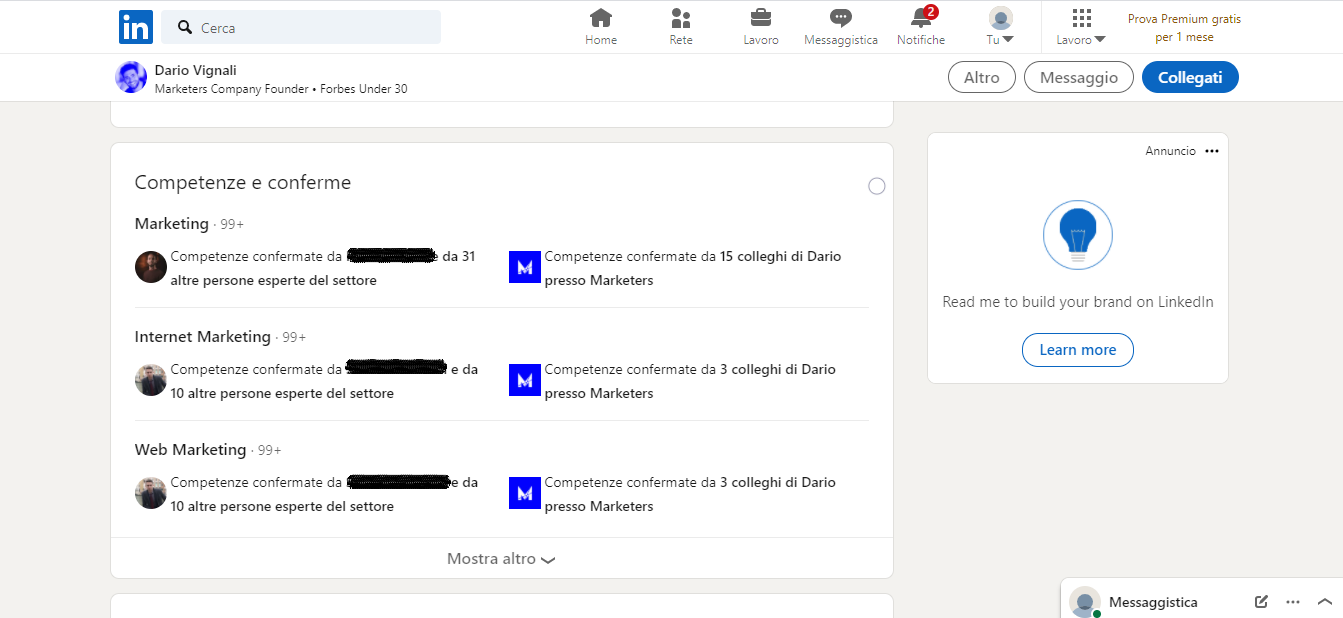
Task: Open the Lavoro apps grid dropdown
Action: click(1081, 27)
